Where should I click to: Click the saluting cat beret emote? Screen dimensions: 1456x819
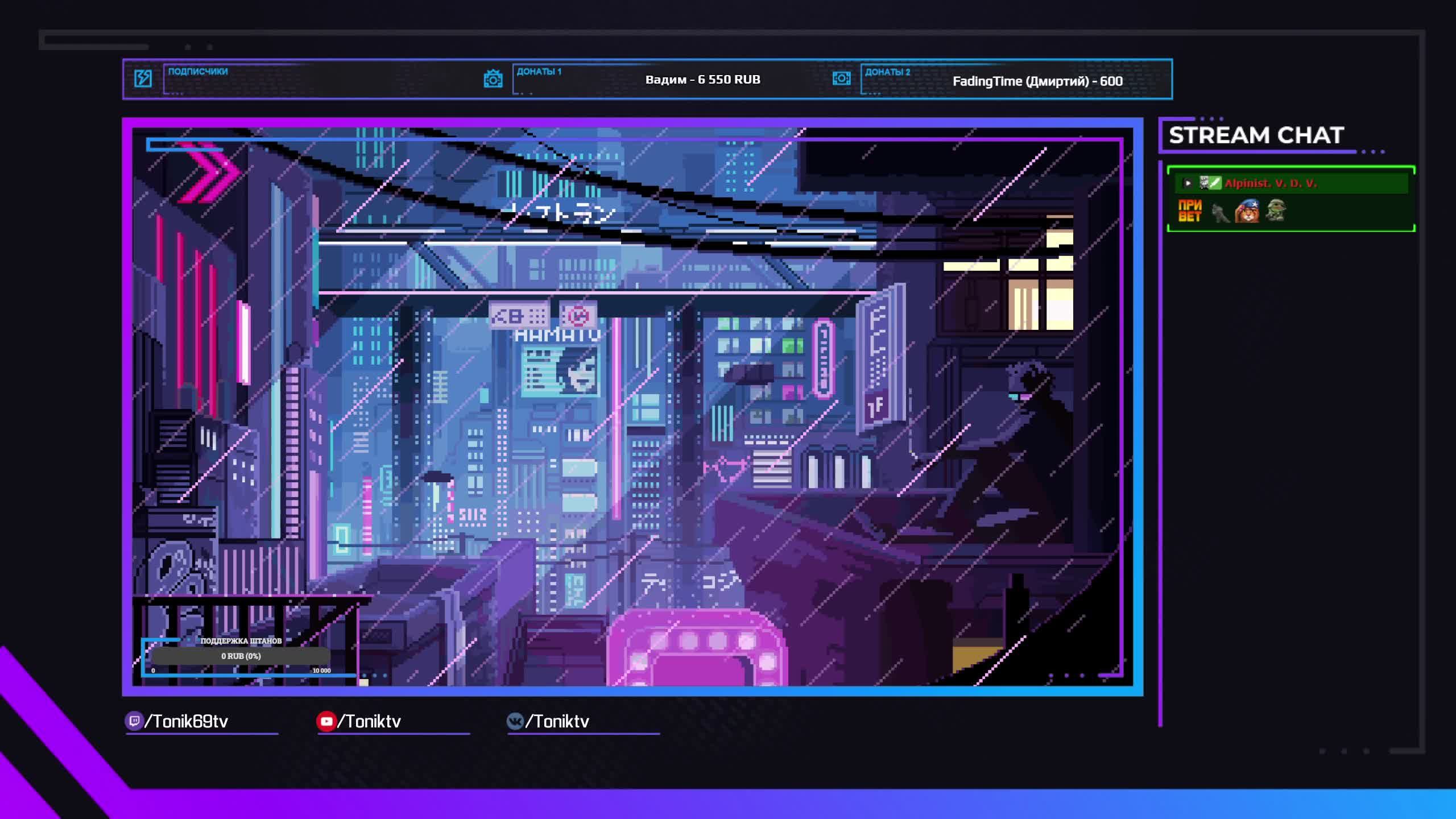coord(1247,211)
